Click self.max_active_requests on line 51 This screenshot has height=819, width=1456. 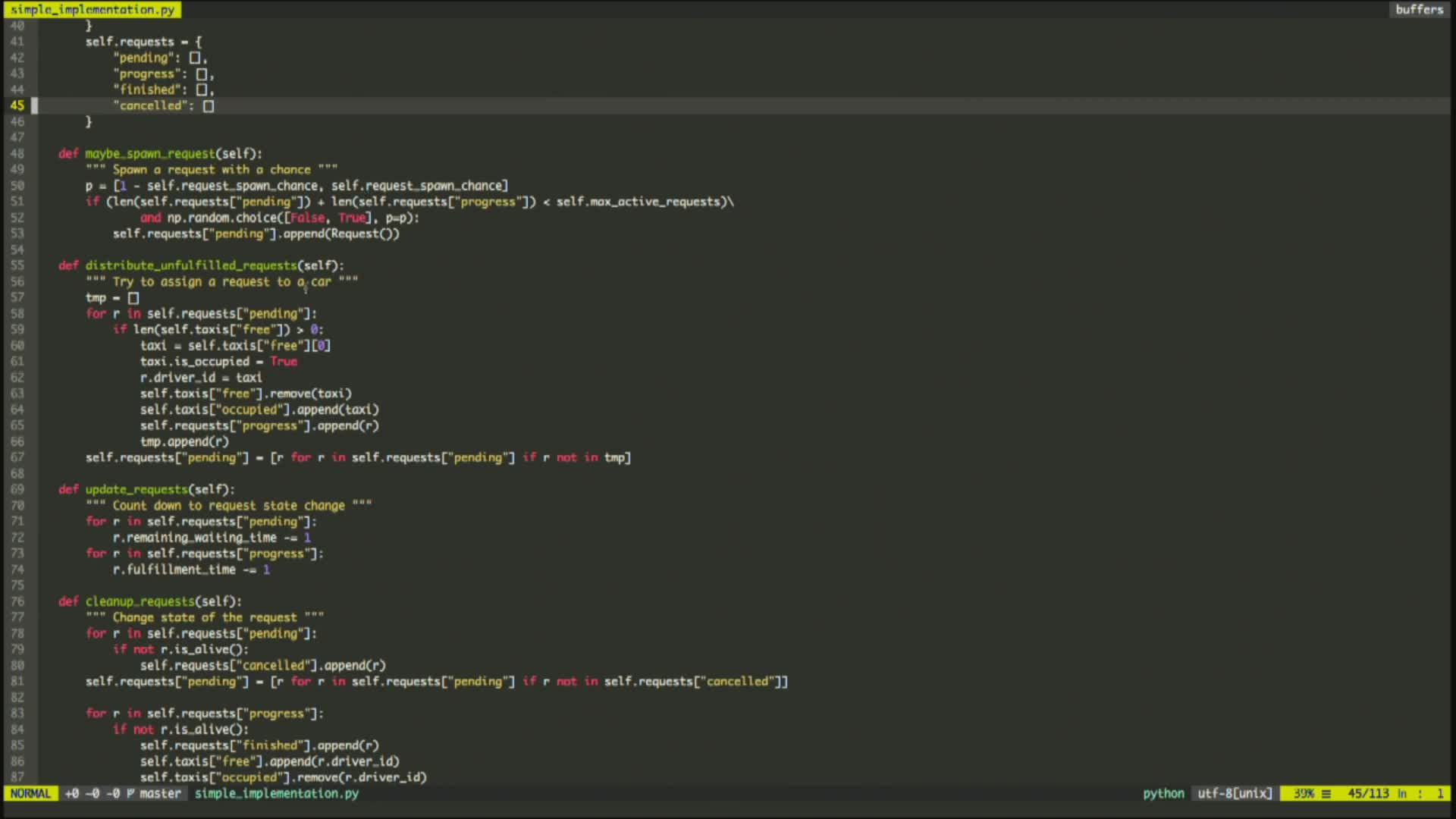click(x=642, y=202)
